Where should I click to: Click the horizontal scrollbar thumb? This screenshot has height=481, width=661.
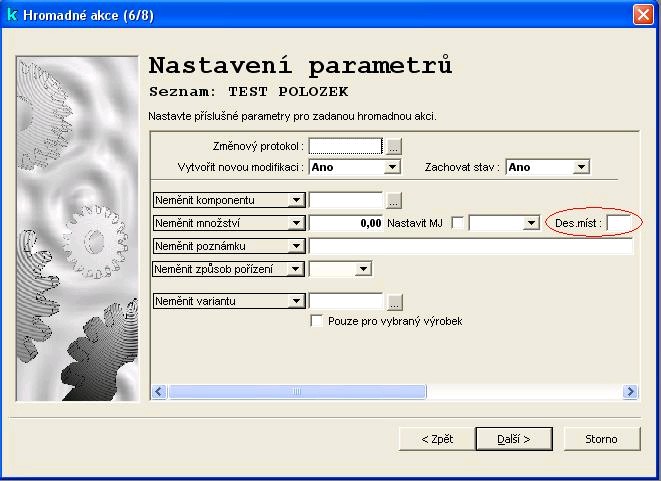coord(297,392)
